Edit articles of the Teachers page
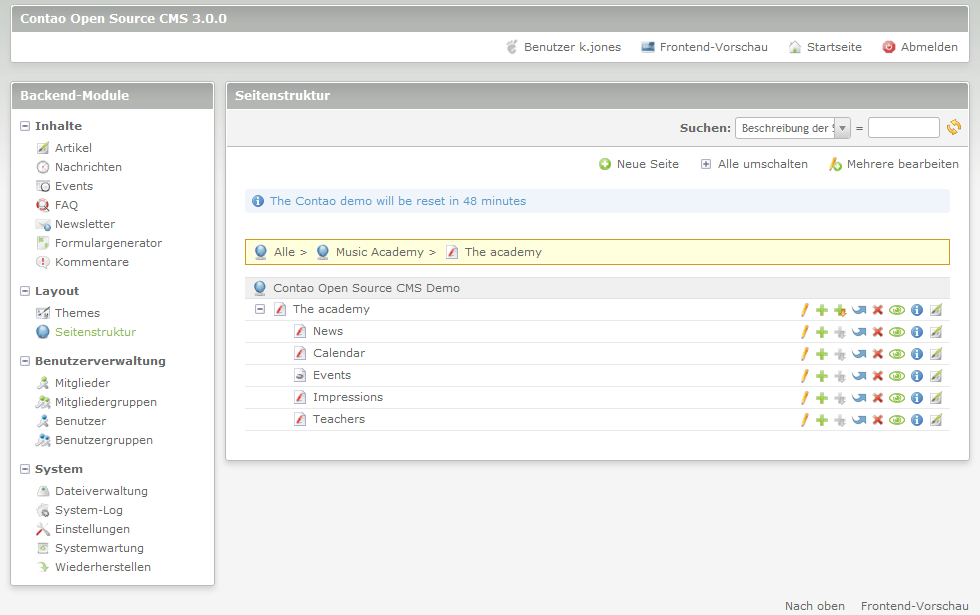The height and width of the screenshot is (615, 980). coord(936,420)
